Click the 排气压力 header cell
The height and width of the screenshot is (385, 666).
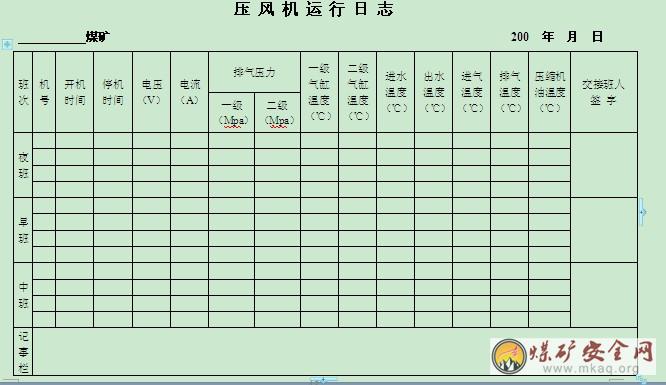pos(254,72)
